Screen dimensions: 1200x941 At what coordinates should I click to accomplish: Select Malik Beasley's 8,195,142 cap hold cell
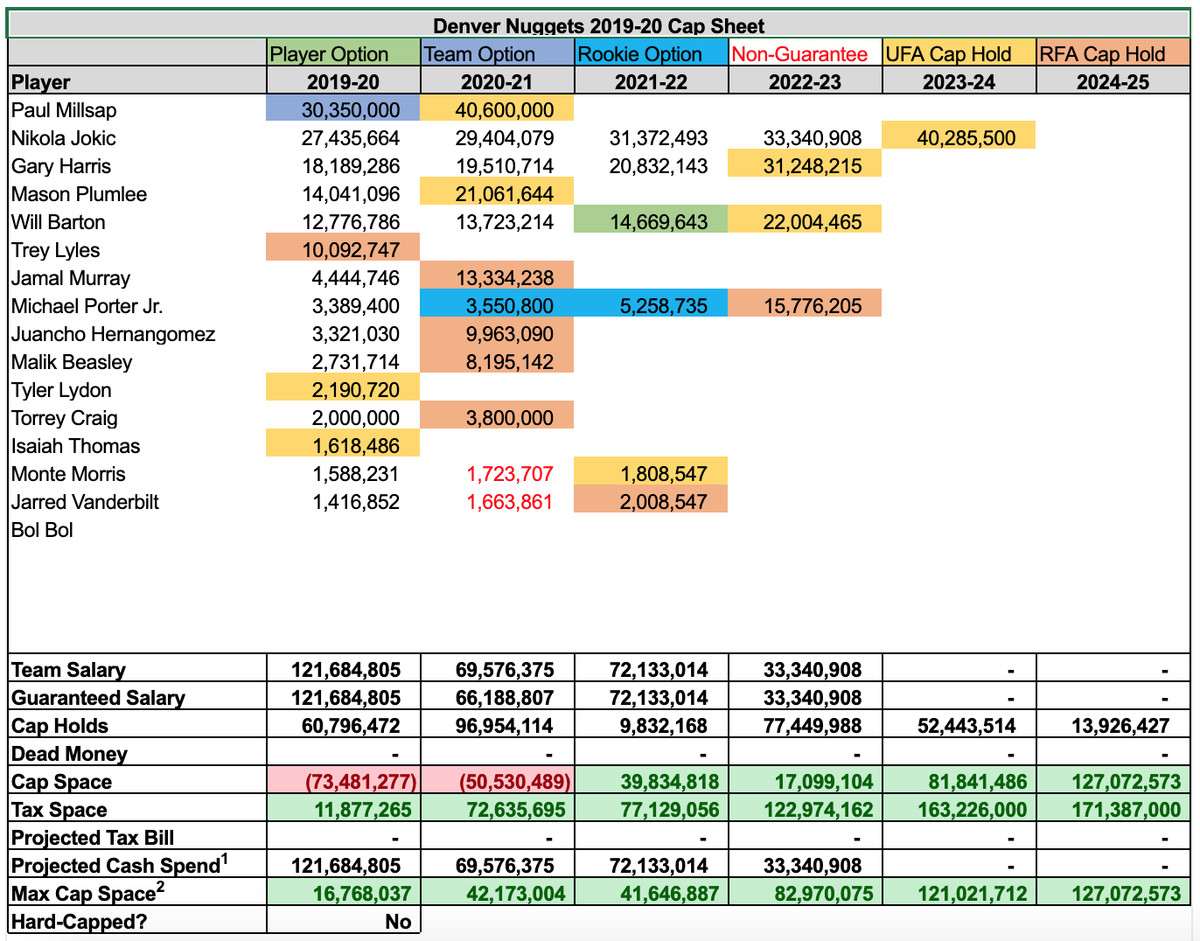[497, 361]
